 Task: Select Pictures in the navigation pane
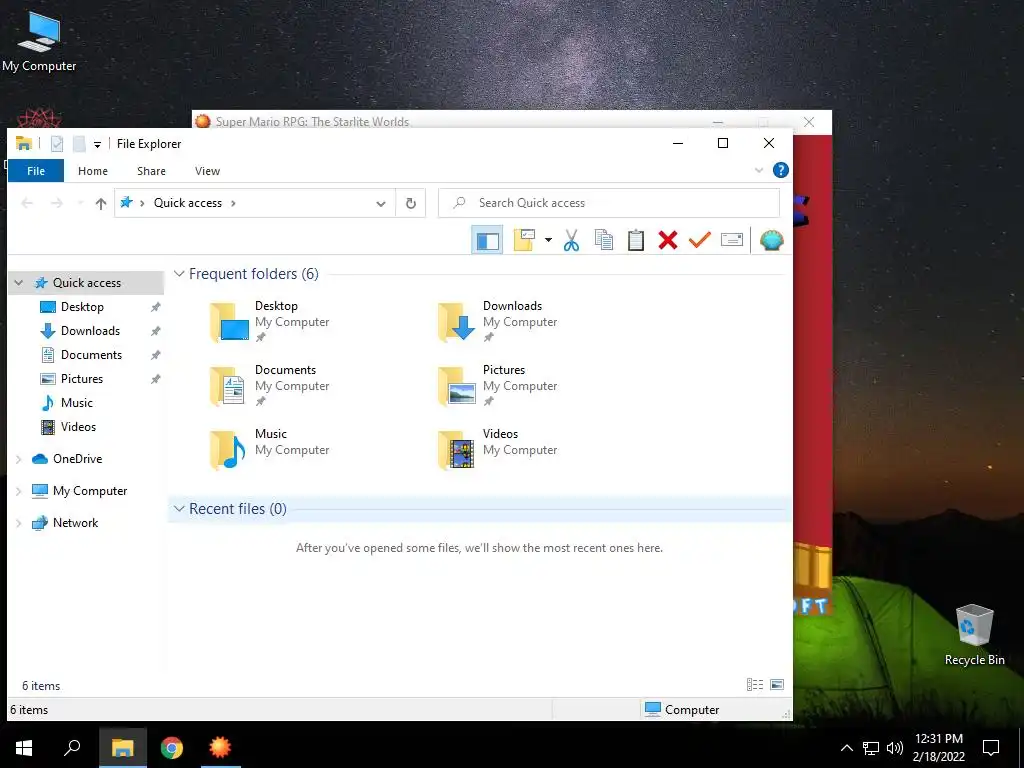[82, 379]
